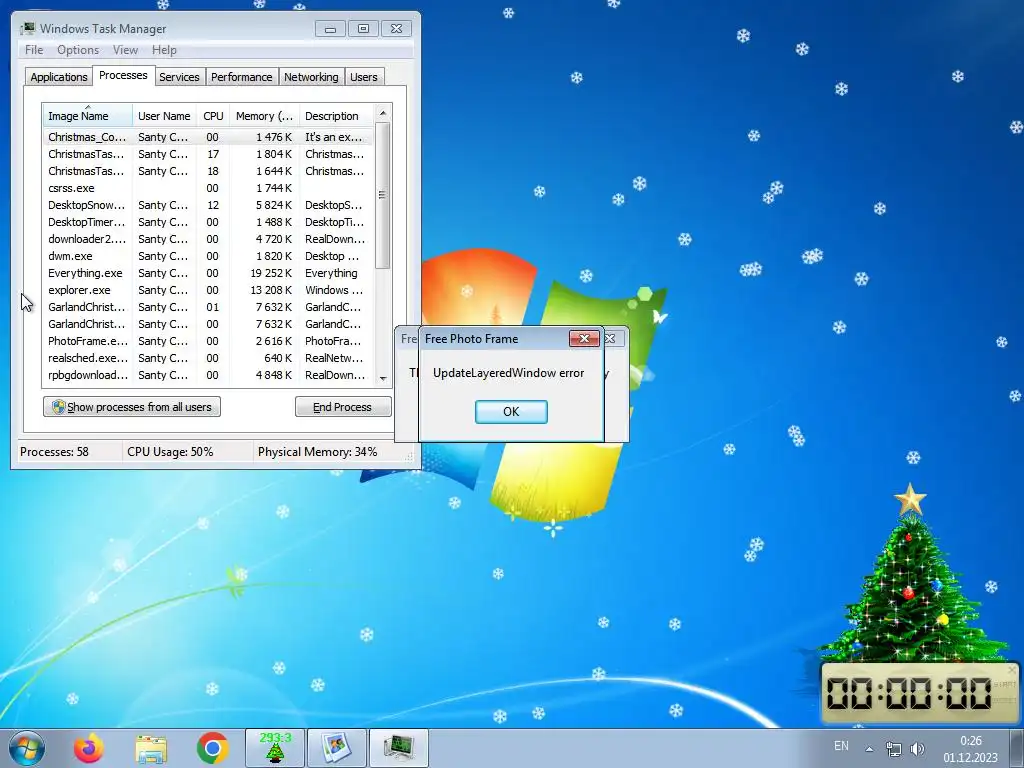Select ChristmasTas... row using 17 CPU
This screenshot has width=1024, height=768.
click(208, 154)
